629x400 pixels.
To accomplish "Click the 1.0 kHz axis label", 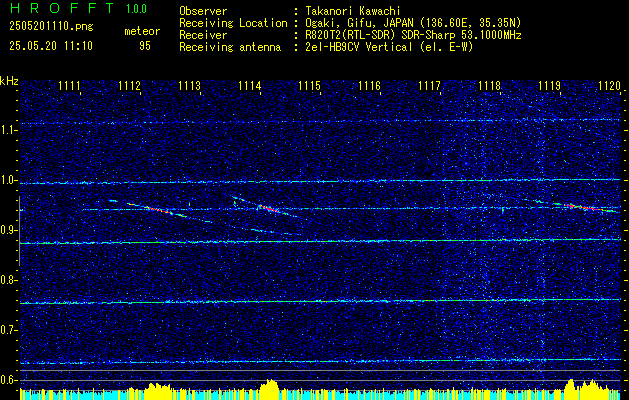I will tap(7, 180).
